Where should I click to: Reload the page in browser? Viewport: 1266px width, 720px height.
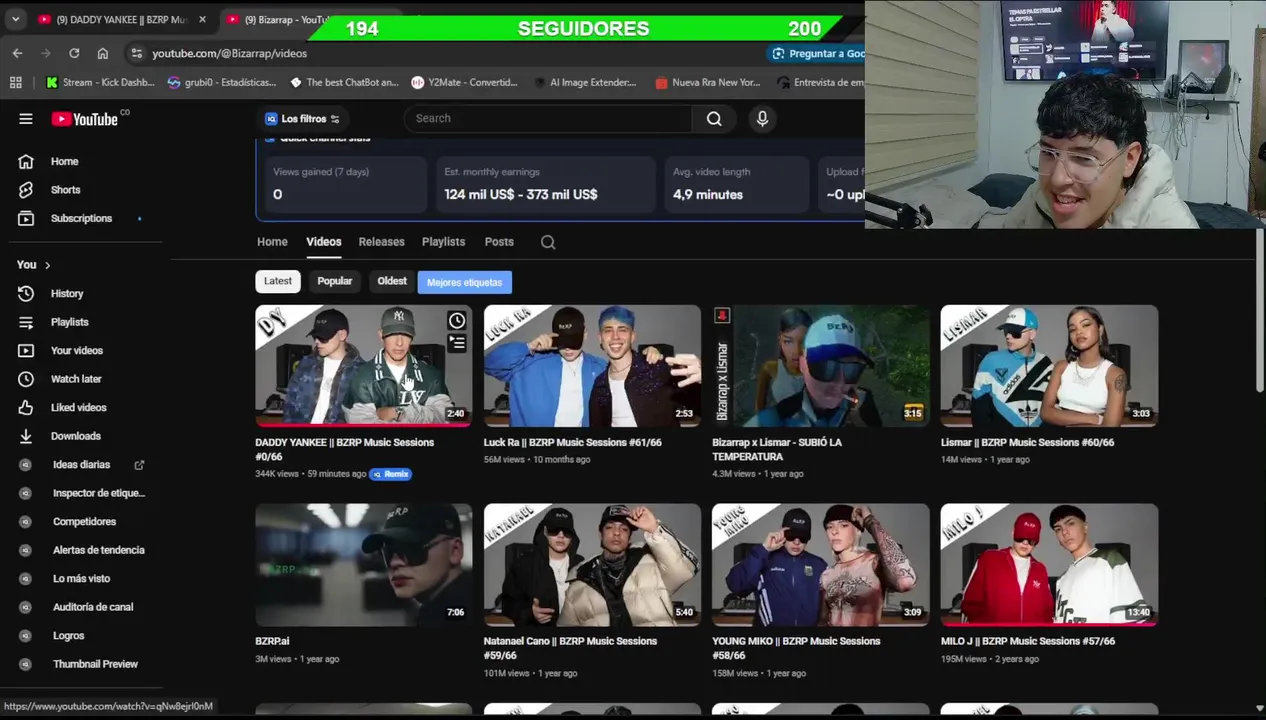[74, 53]
